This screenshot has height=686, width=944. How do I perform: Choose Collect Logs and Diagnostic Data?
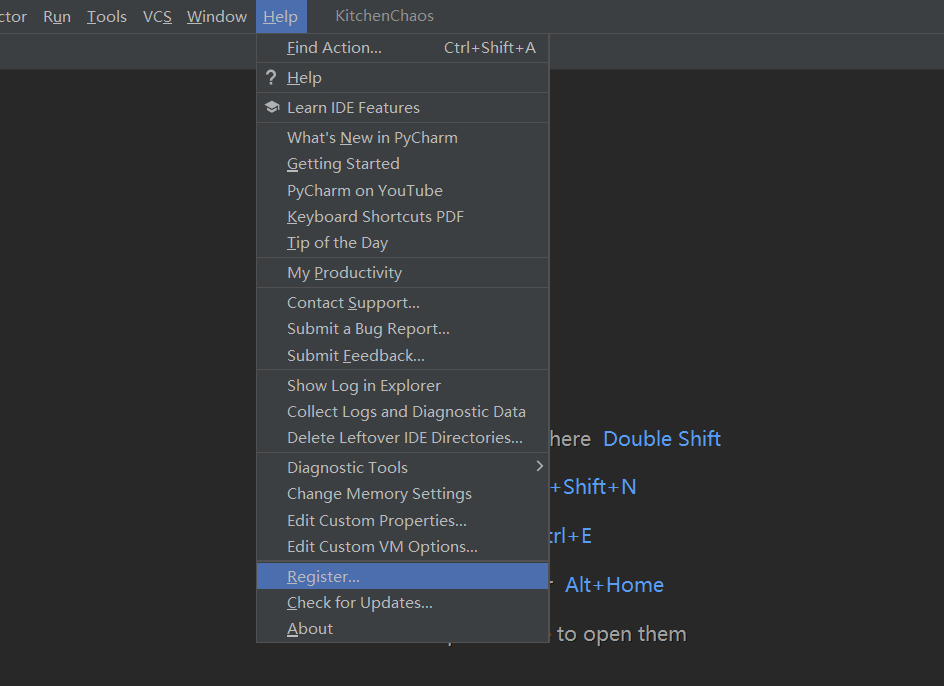pos(403,411)
